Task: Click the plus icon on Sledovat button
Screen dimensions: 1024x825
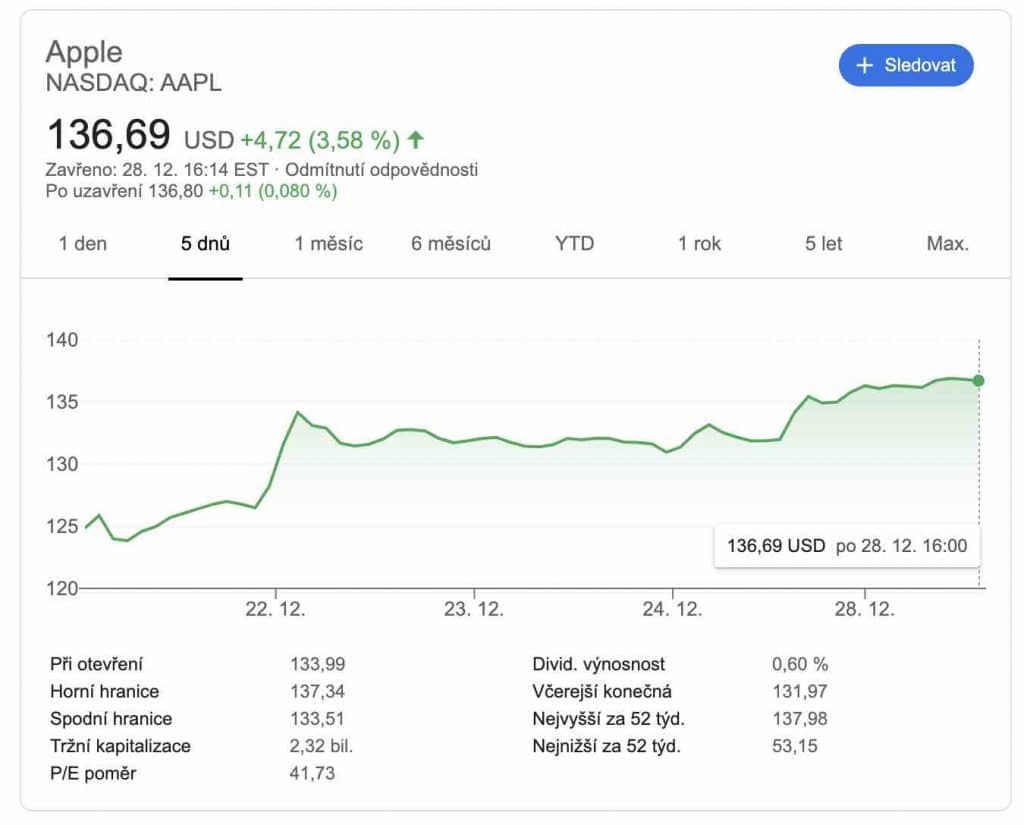Action: pos(865,66)
